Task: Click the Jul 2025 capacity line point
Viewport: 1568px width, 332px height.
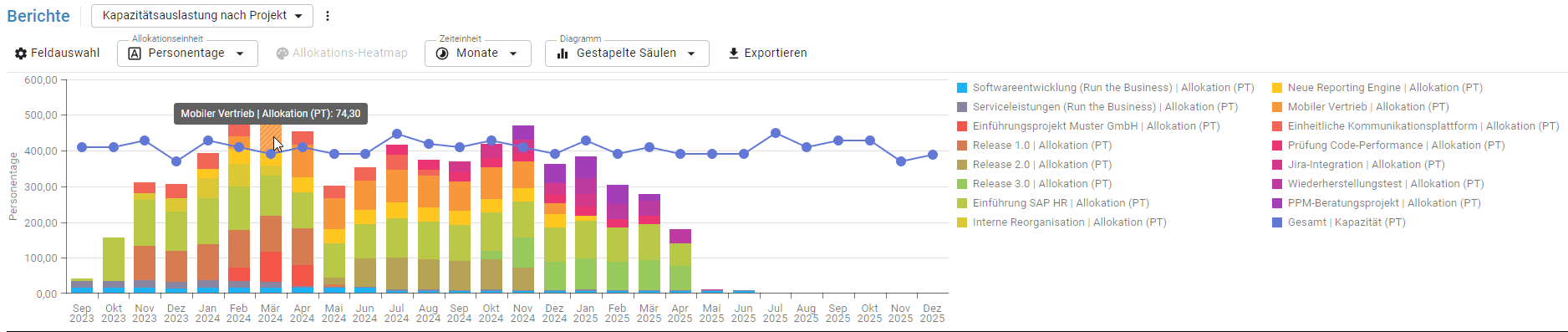Action: pos(776,133)
